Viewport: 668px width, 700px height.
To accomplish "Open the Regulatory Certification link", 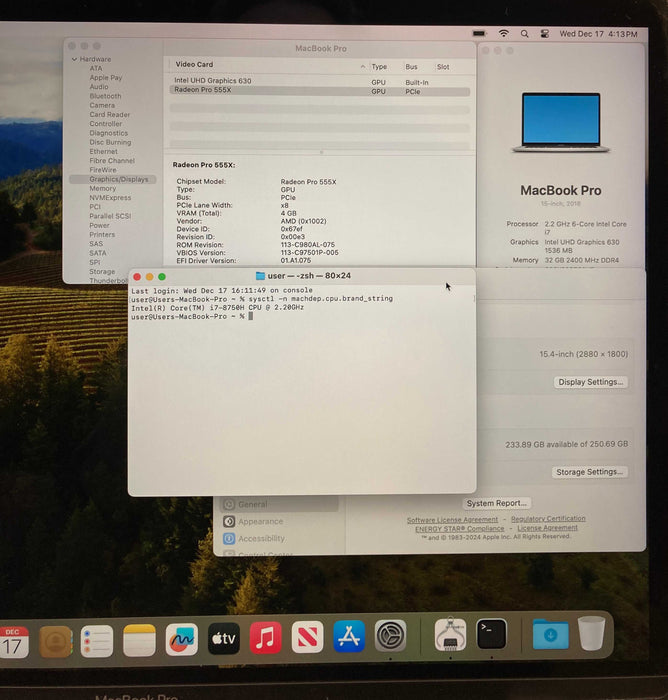I will pos(548,519).
